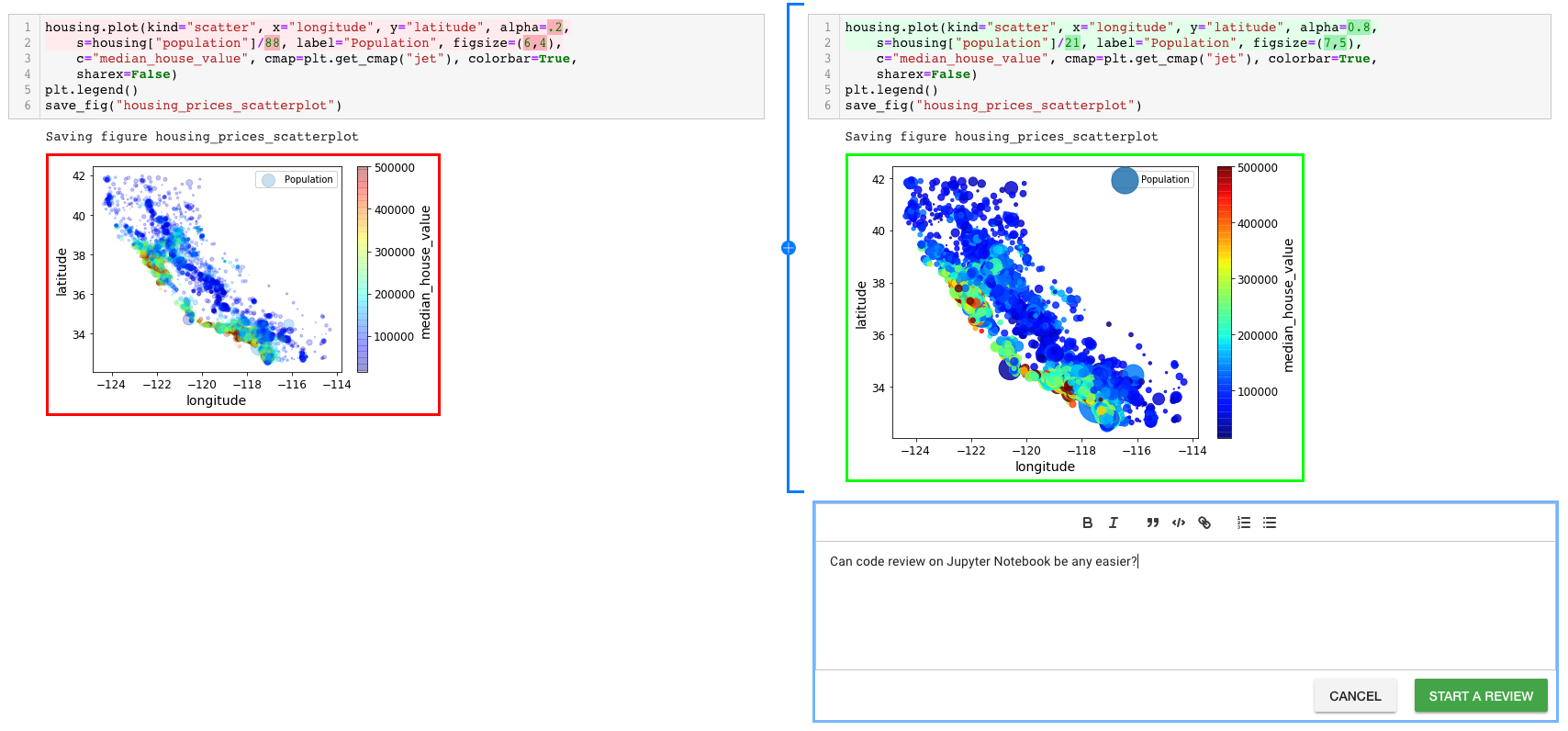The image size is (1568, 731).
Task: Click the Population legend in old plot
Action: (x=297, y=180)
